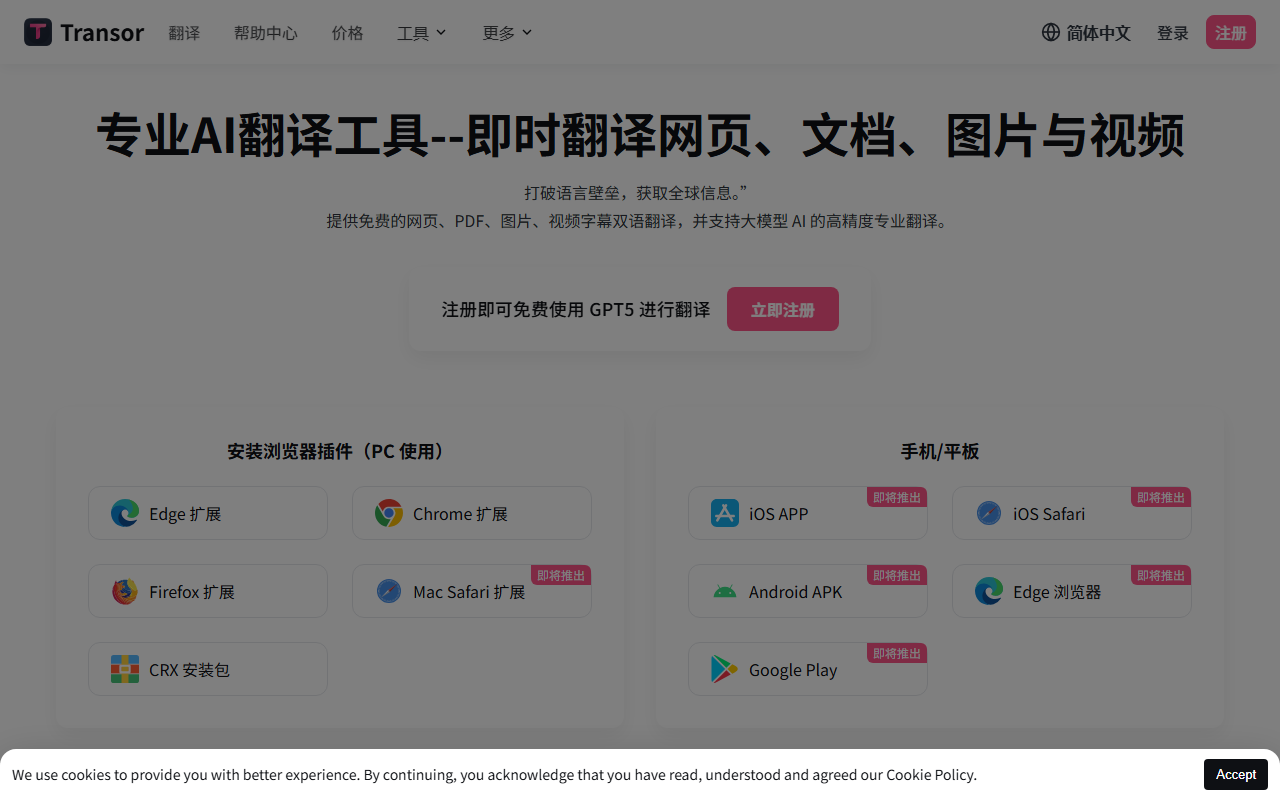Accept the cookie policy

click(1236, 774)
